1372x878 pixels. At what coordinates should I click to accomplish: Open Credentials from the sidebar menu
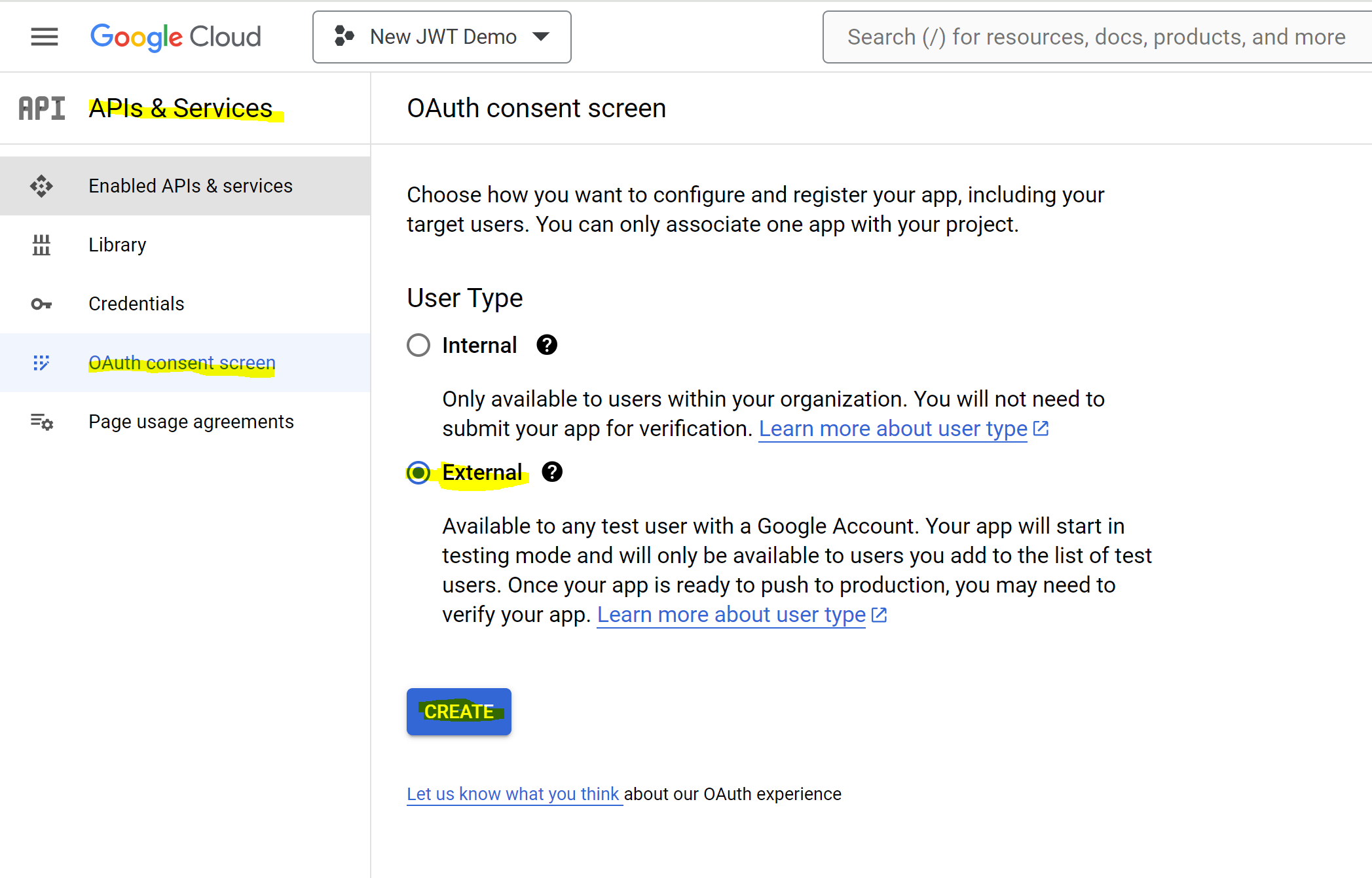pos(136,304)
